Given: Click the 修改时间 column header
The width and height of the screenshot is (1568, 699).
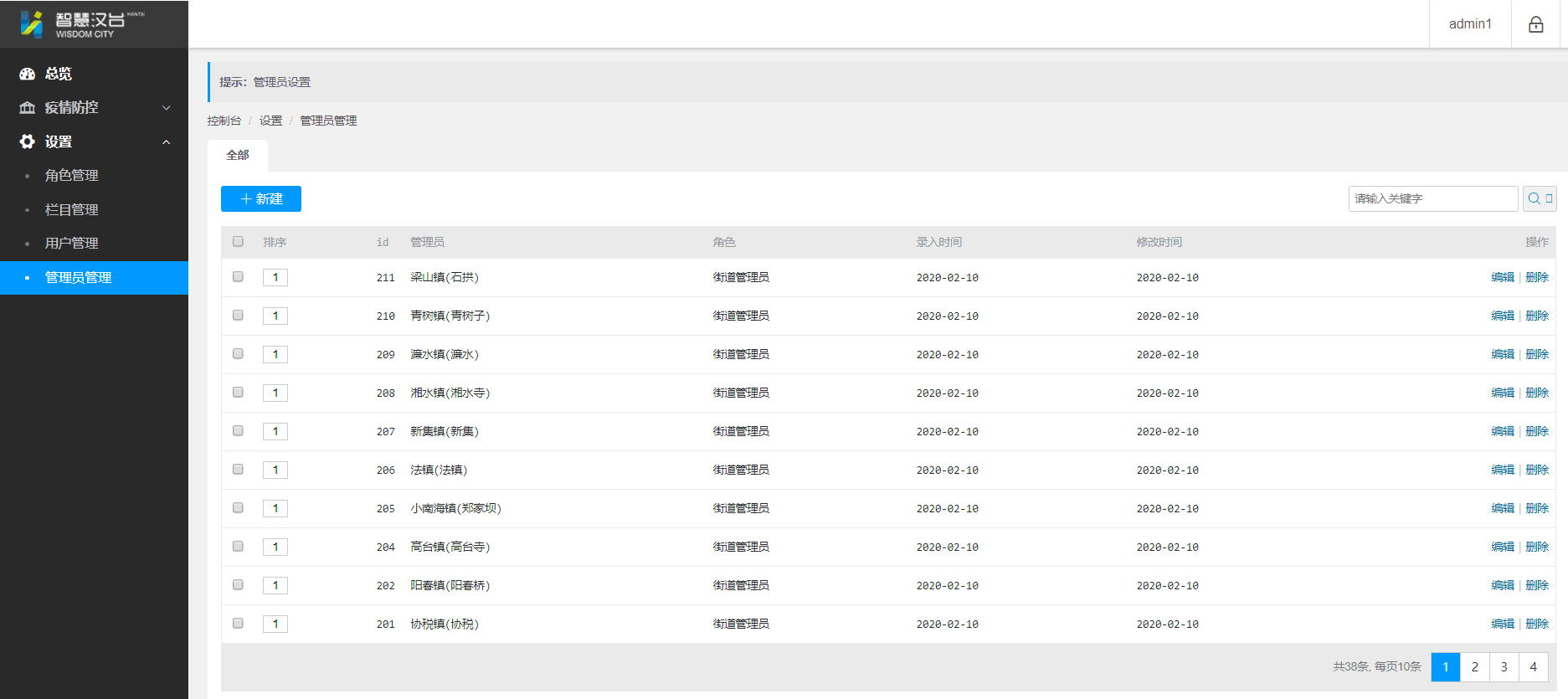Looking at the screenshot, I should coord(1159,242).
